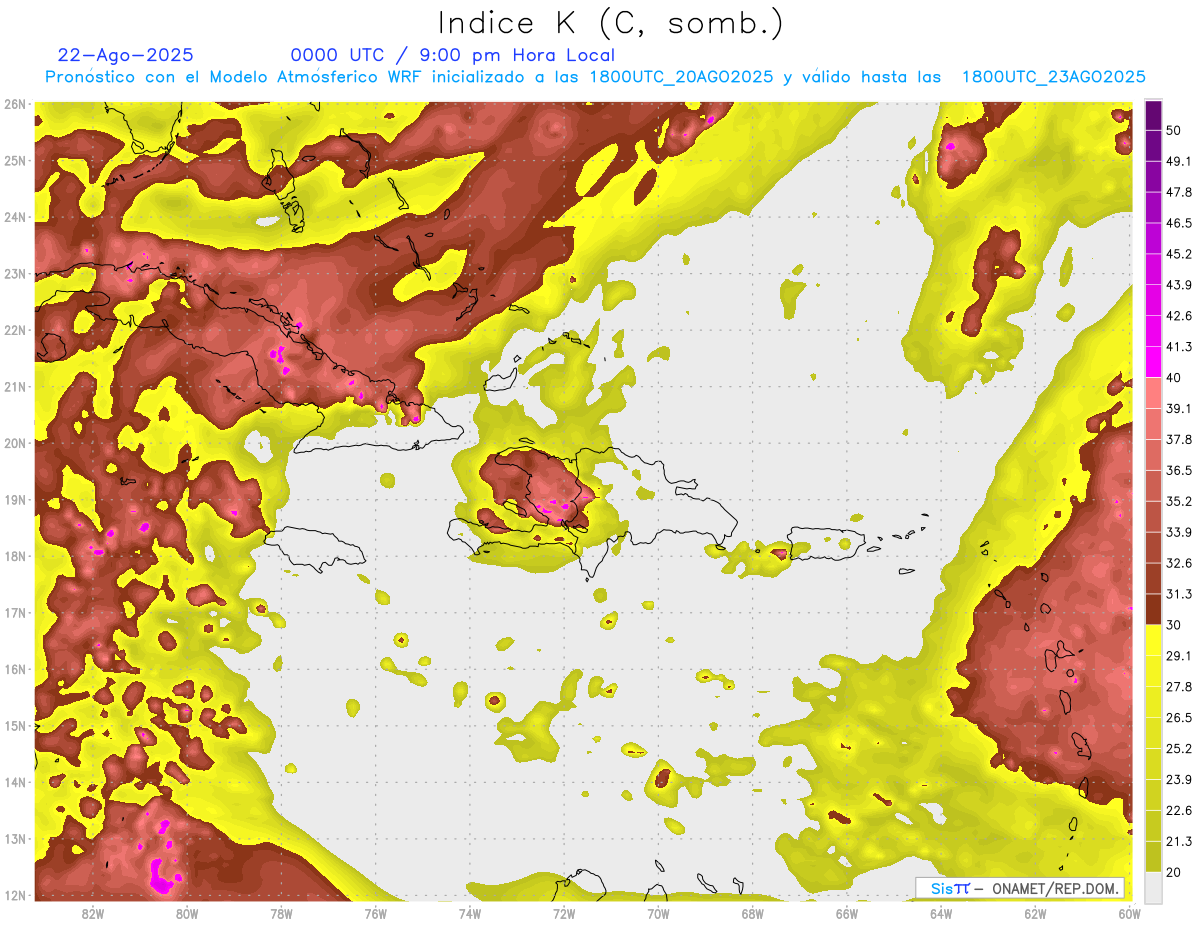Click the 74W longitude label
Viewport: 1200px width, 927px height.
pyautogui.click(x=469, y=914)
